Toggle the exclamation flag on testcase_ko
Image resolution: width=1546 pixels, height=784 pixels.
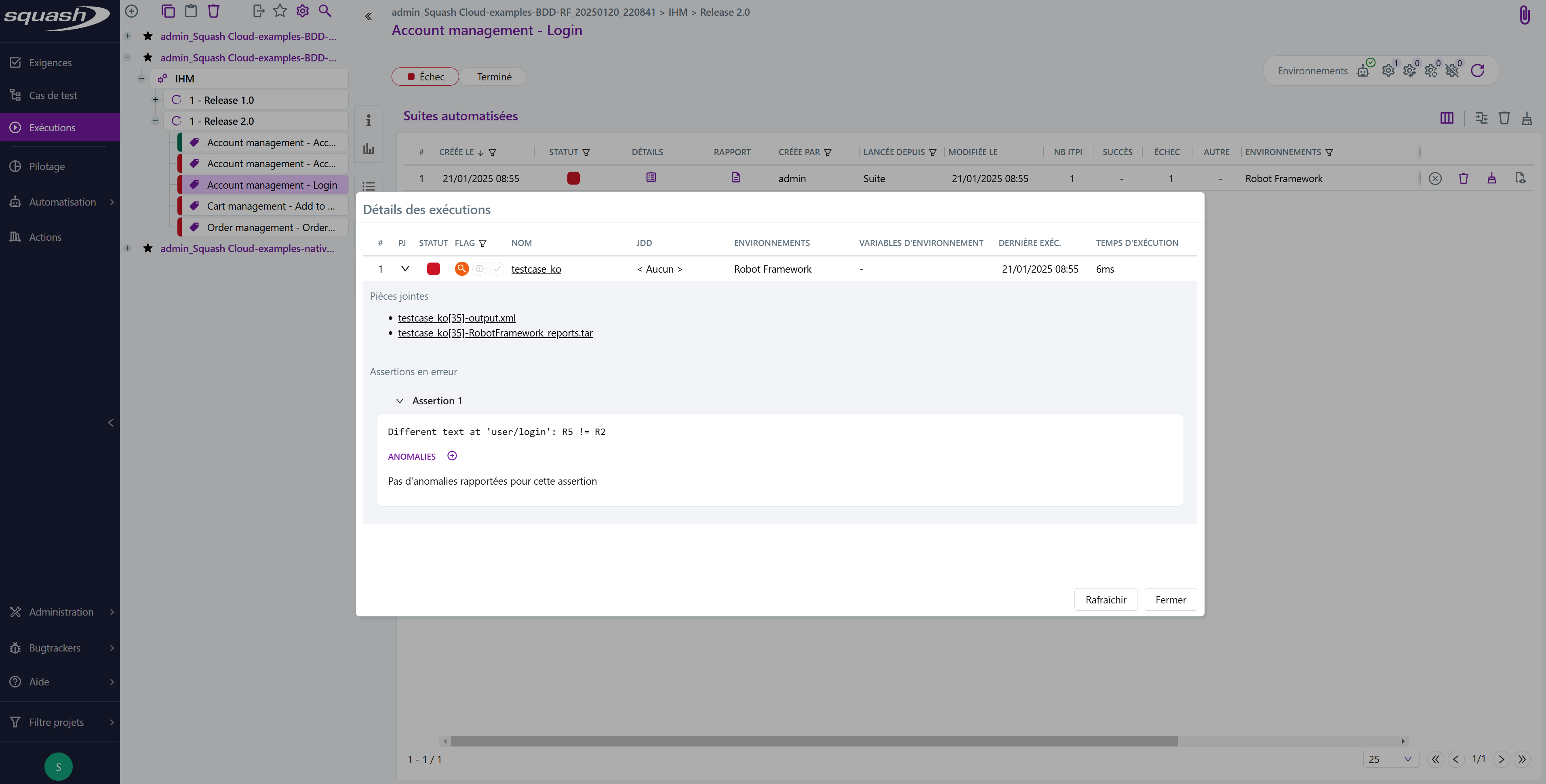[x=479, y=269]
